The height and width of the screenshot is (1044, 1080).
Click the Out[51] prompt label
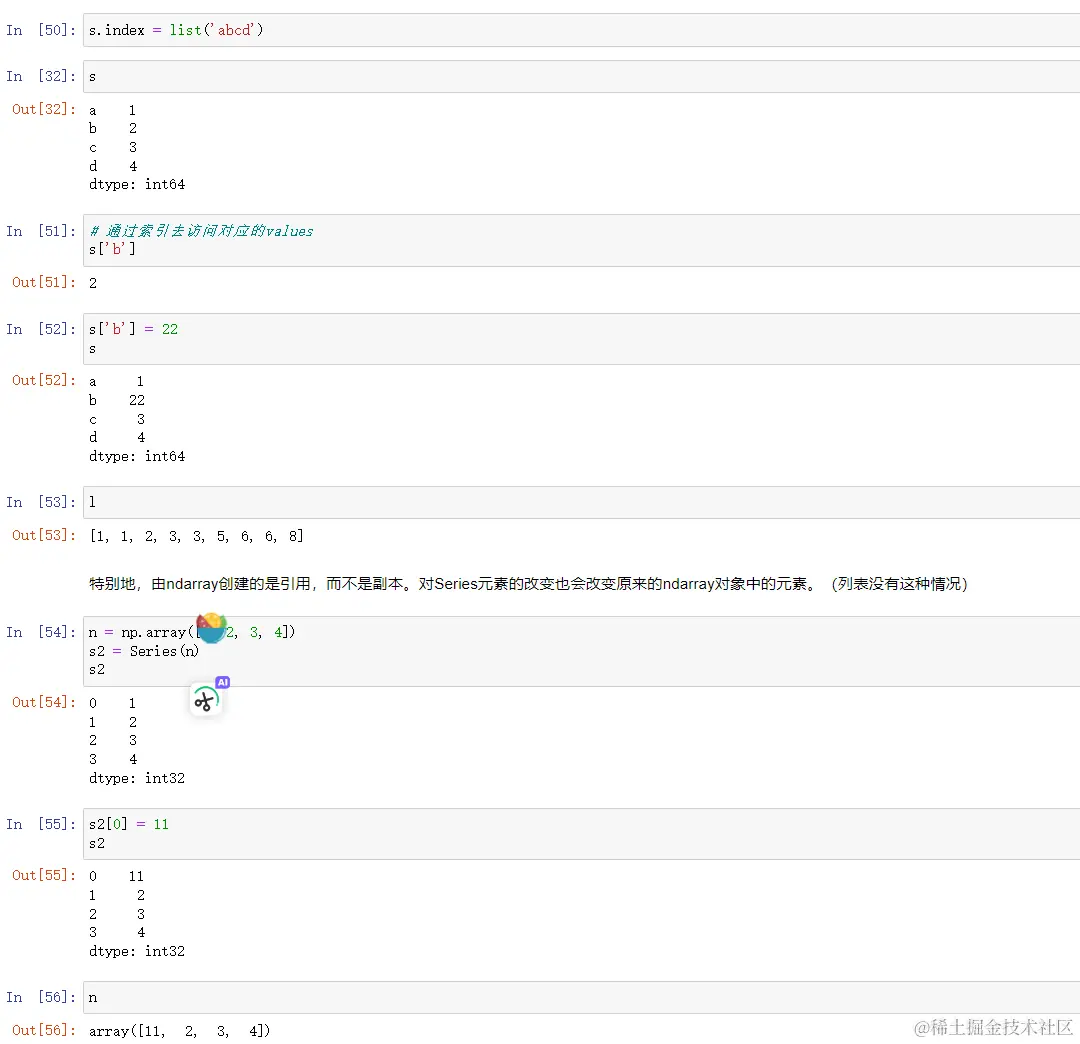[x=44, y=282]
